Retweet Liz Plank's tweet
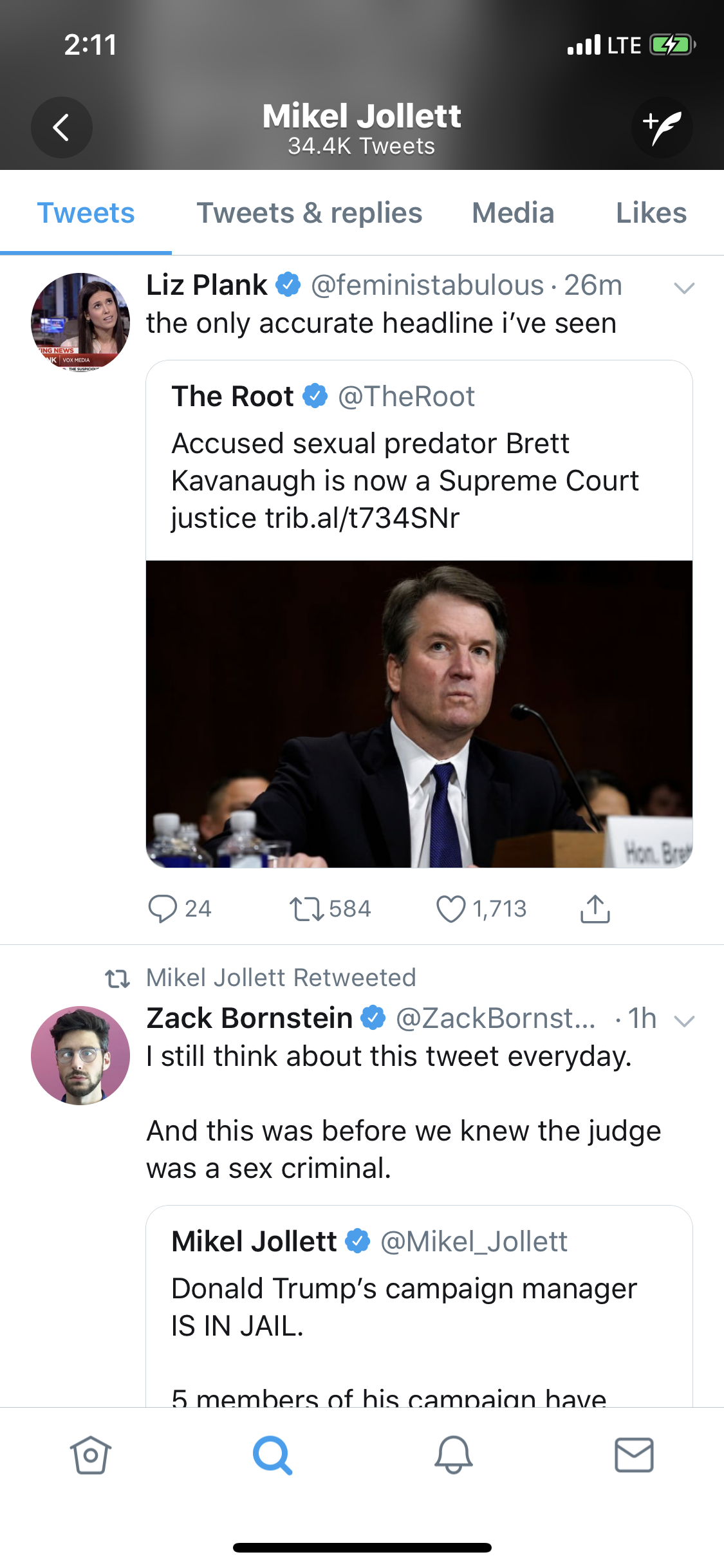 click(330, 909)
